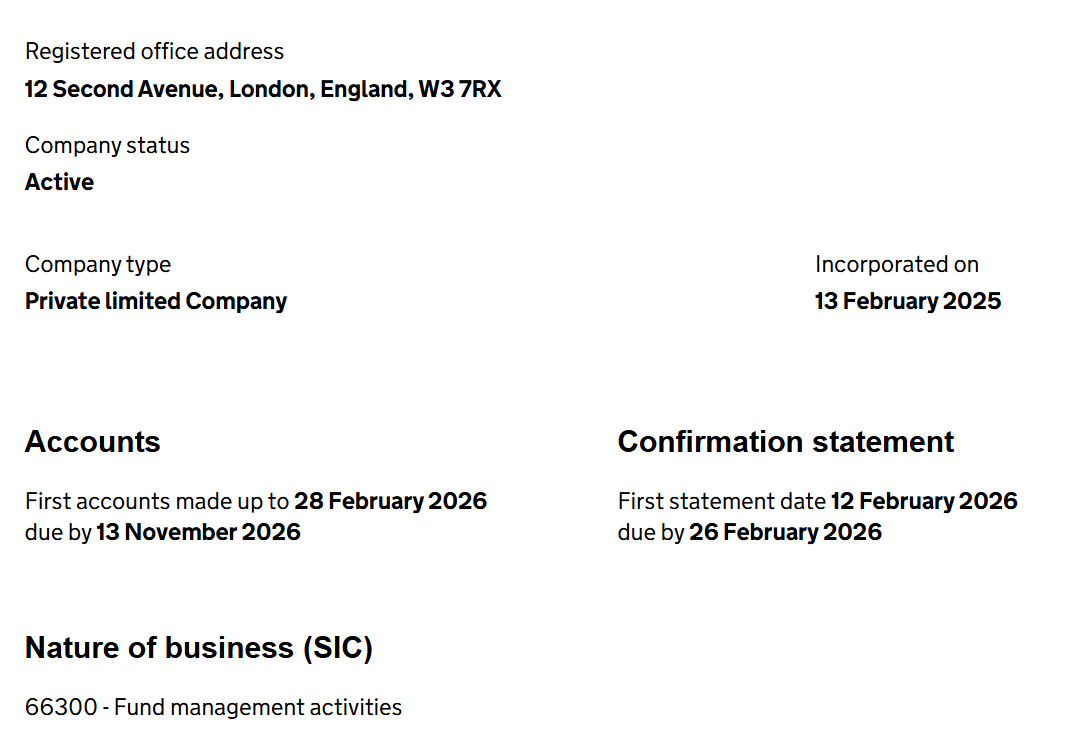This screenshot has width=1072, height=746.
Task: Click the 'Accounts' heading
Action: [92, 442]
